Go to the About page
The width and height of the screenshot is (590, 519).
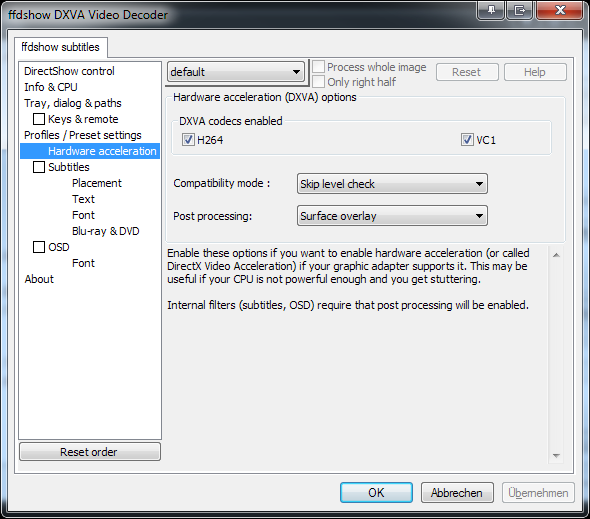(x=39, y=279)
